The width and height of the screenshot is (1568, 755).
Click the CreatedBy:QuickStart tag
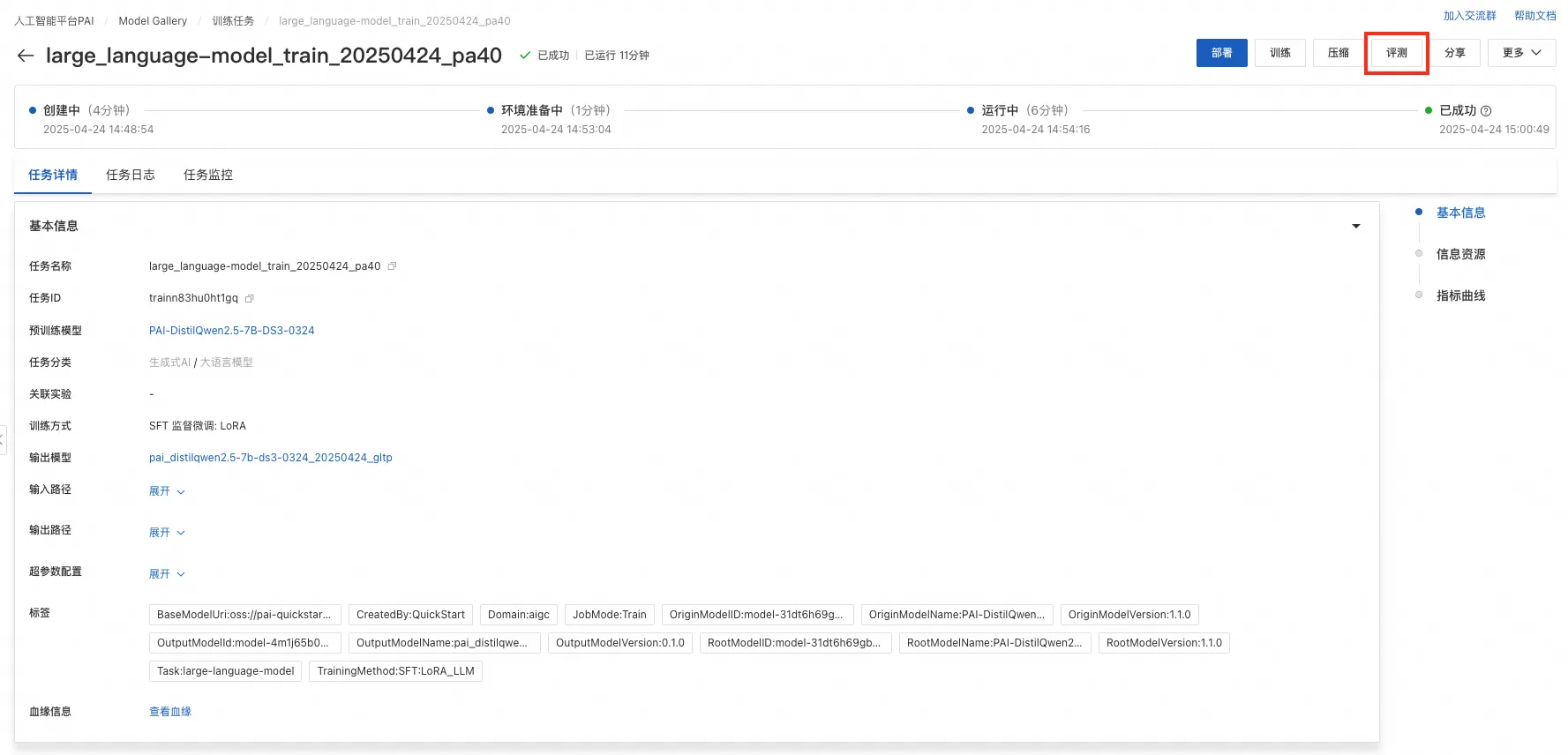coord(410,615)
